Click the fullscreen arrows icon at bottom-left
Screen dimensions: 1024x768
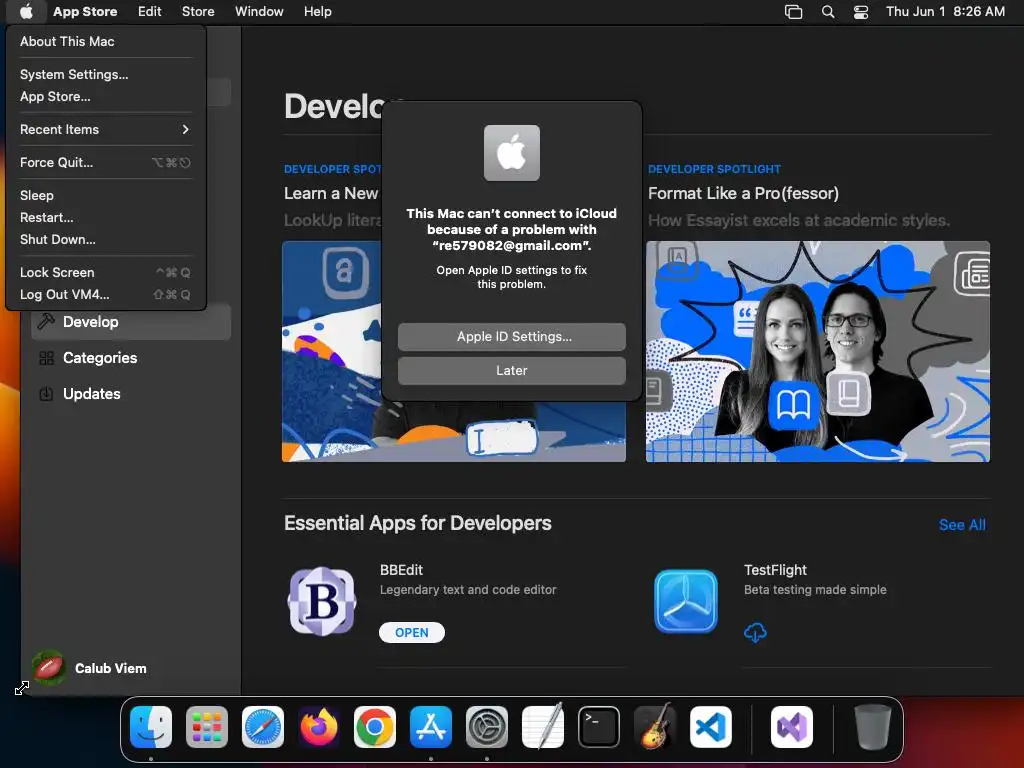coord(22,688)
